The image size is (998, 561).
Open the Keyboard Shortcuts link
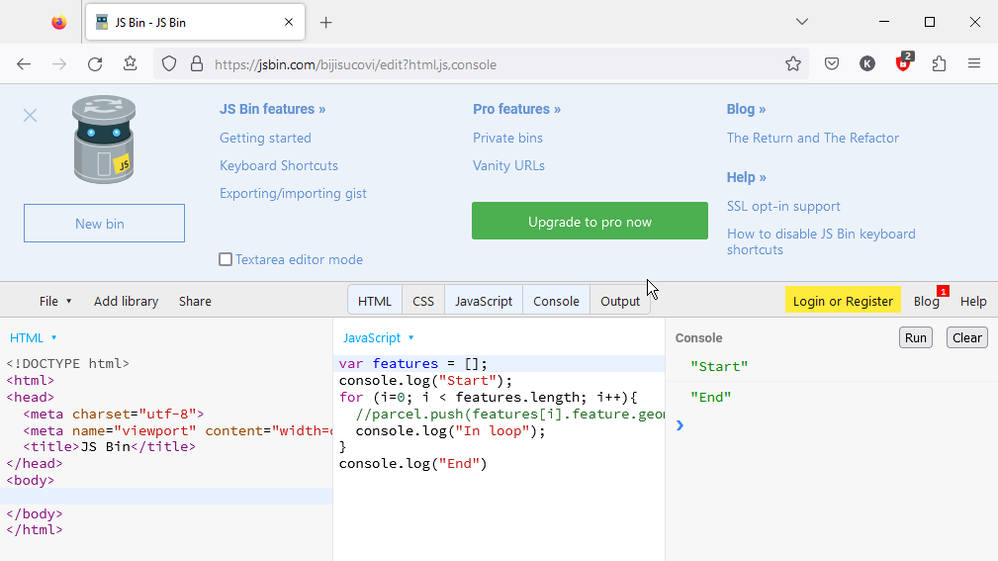tap(279, 166)
